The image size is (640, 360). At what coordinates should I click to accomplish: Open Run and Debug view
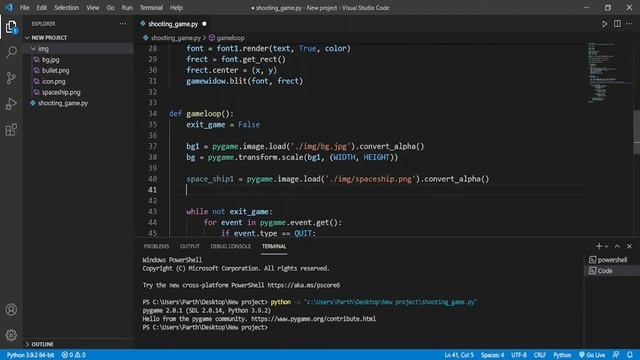(x=11, y=104)
